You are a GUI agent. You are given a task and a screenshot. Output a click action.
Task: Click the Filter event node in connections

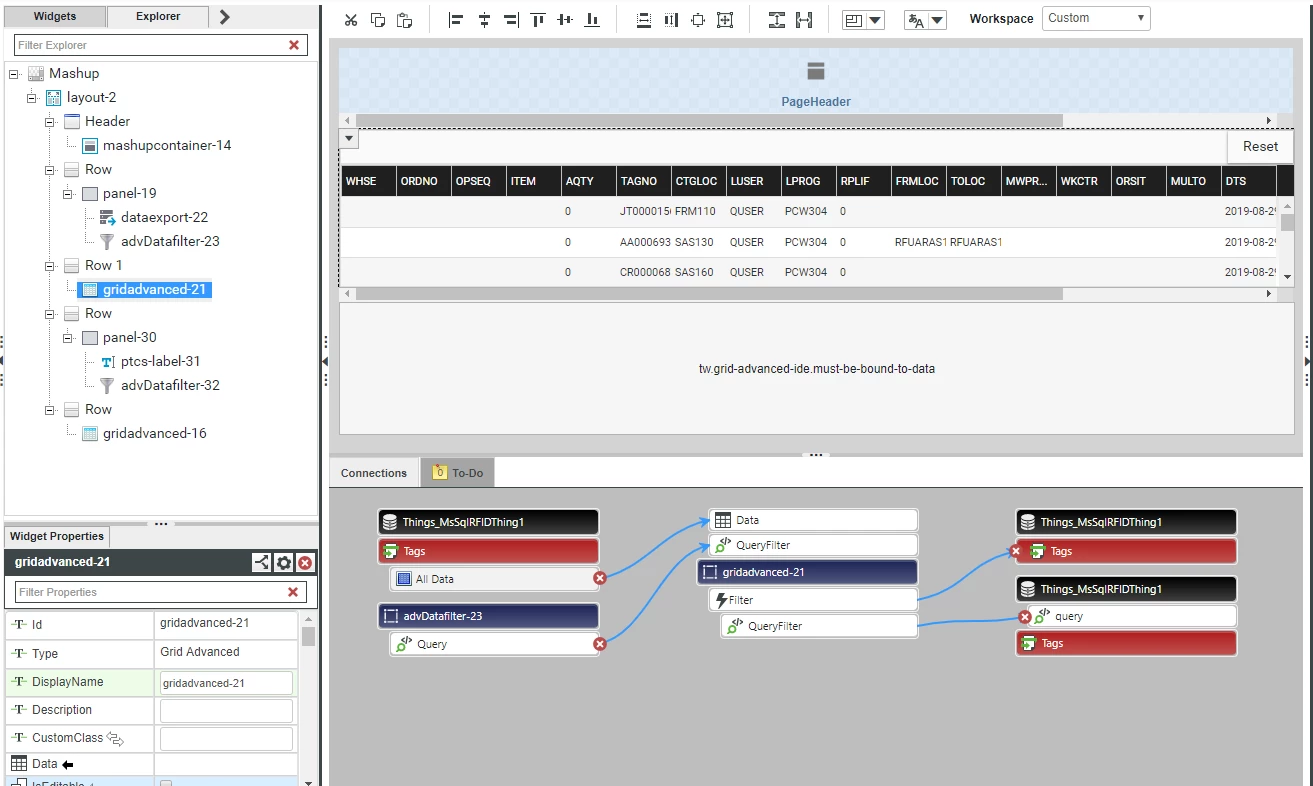[x=813, y=600]
